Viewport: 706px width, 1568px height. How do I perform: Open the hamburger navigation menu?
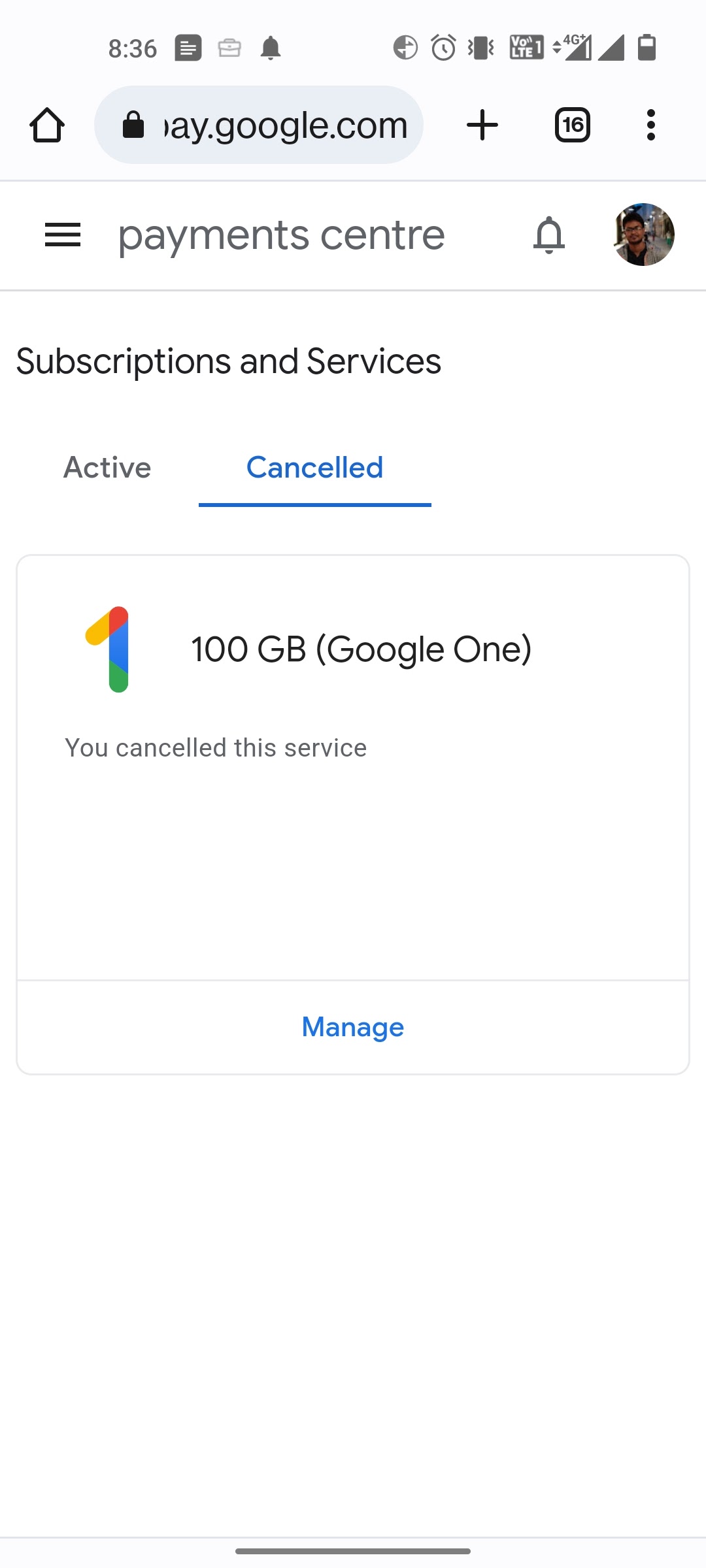pos(63,235)
